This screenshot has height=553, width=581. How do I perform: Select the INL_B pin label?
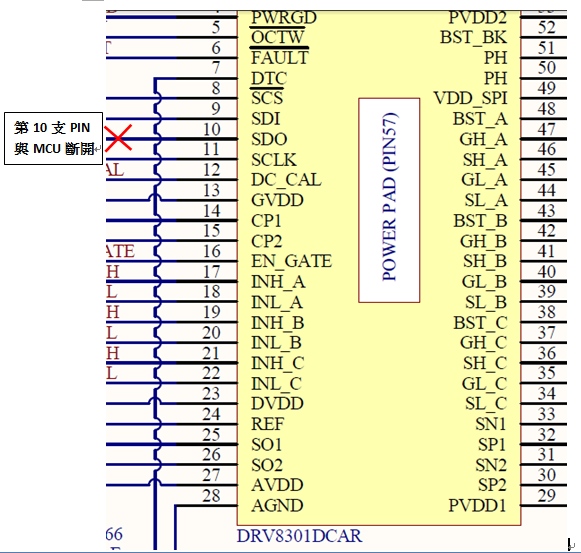pyautogui.click(x=276, y=343)
